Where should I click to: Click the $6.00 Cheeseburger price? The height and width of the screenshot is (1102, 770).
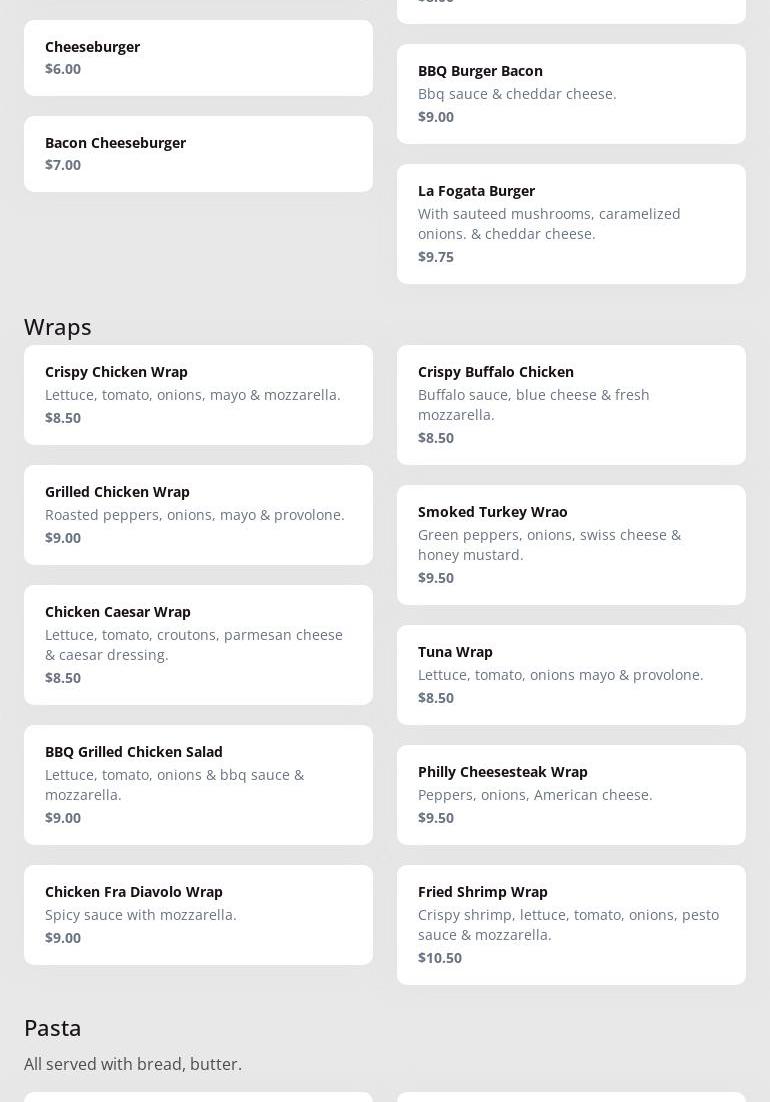[63, 69]
